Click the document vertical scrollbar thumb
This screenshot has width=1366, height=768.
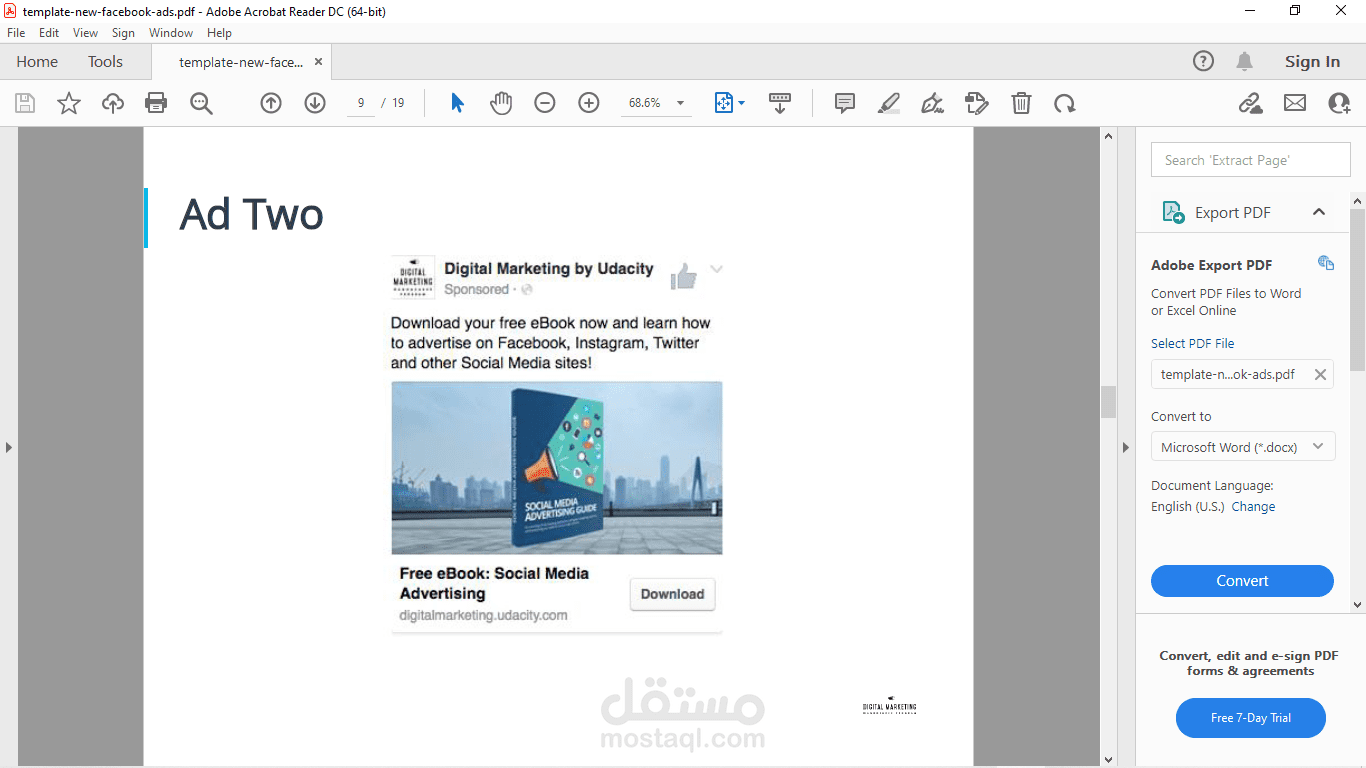(1108, 402)
